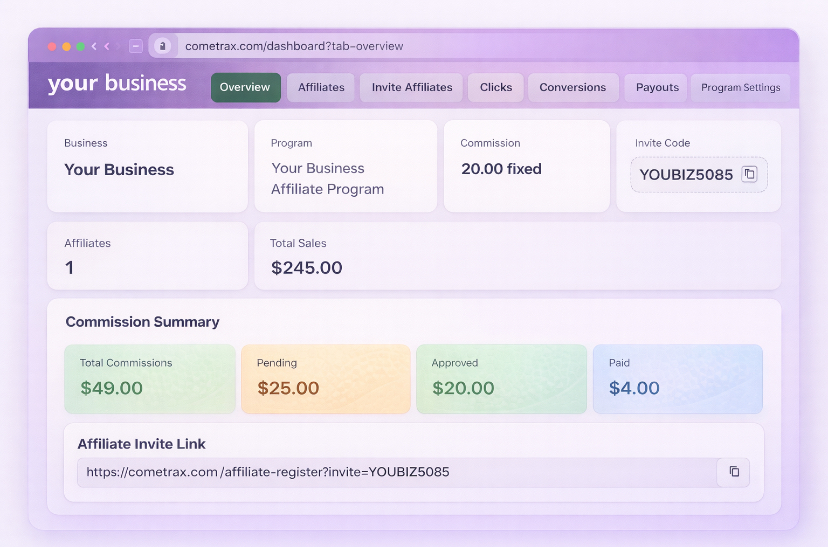Click the Total Sales $245.00 value
The width and height of the screenshot is (828, 547).
tap(306, 268)
